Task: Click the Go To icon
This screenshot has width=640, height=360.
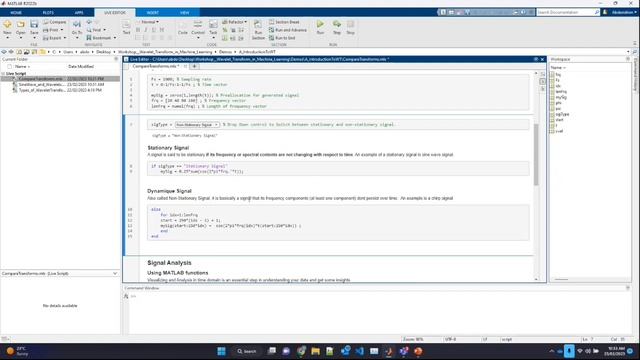Action: point(77,25)
